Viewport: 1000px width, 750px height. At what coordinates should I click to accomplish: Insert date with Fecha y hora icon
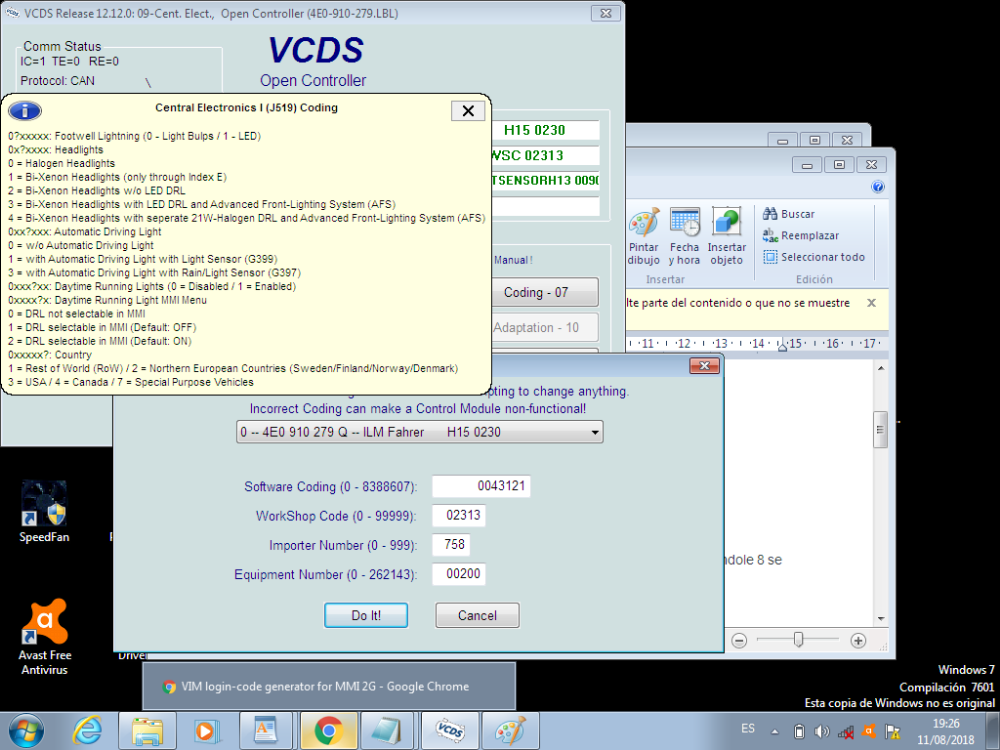tap(685, 236)
